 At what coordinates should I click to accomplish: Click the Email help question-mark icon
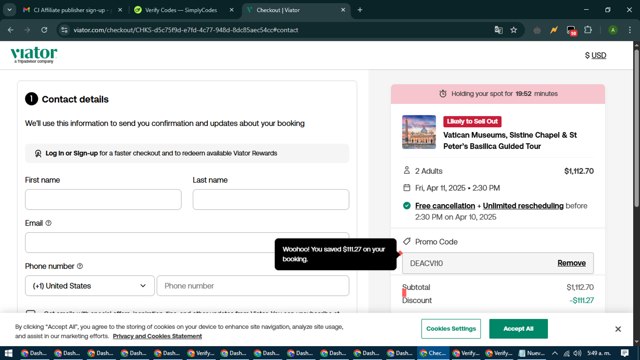point(48,223)
